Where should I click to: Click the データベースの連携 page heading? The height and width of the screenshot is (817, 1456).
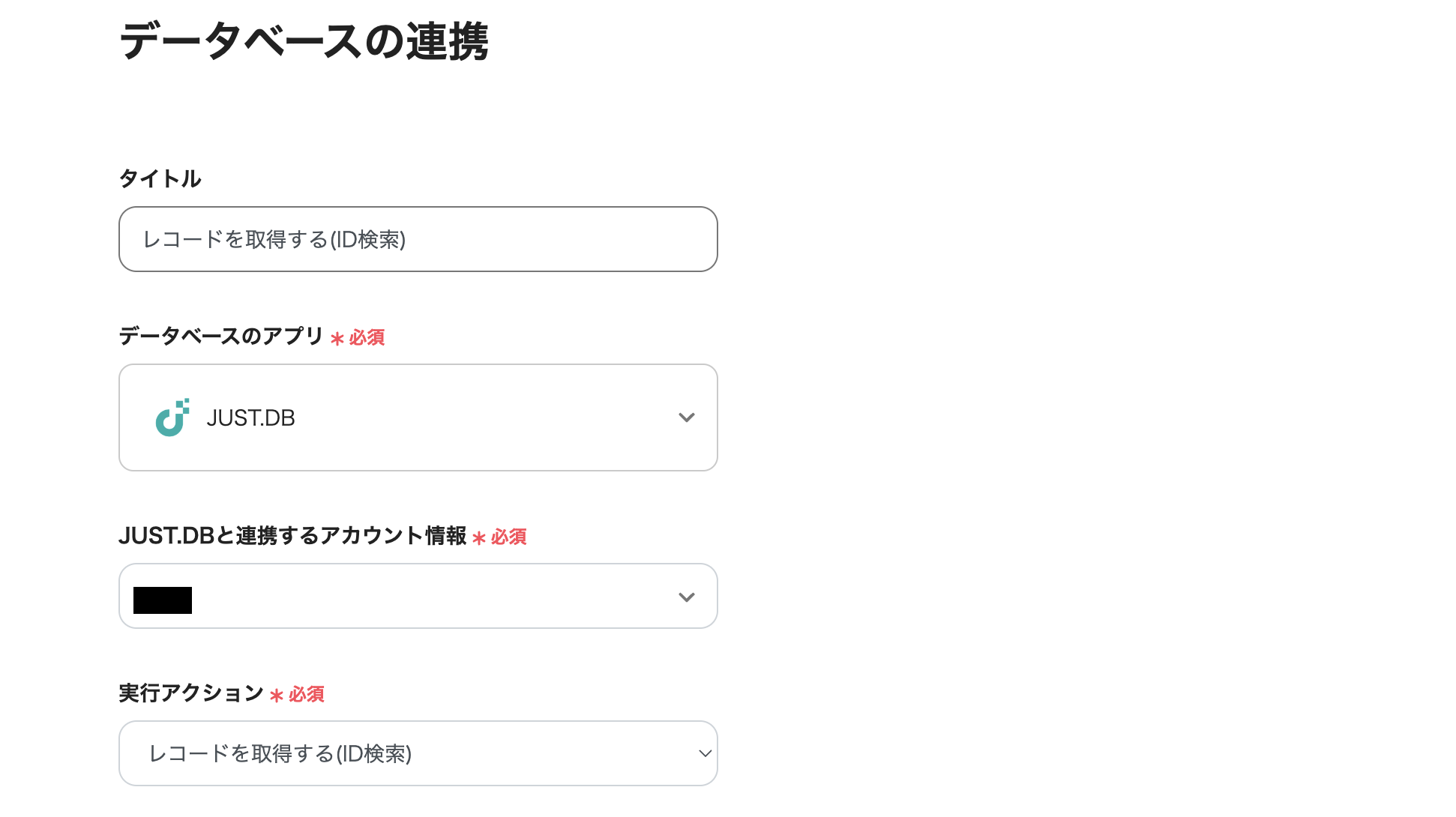(303, 43)
